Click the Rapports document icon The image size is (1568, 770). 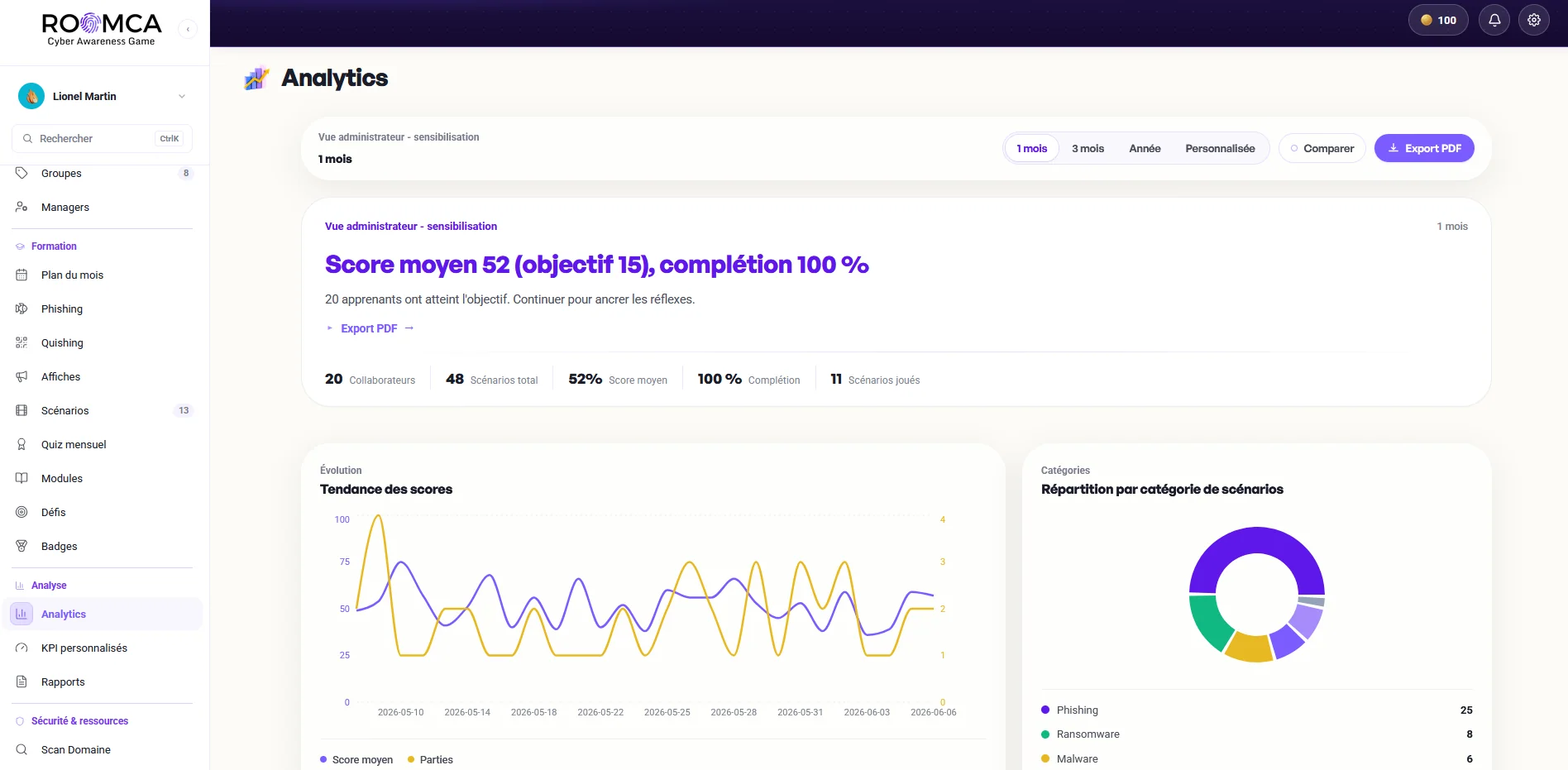pyautogui.click(x=22, y=682)
